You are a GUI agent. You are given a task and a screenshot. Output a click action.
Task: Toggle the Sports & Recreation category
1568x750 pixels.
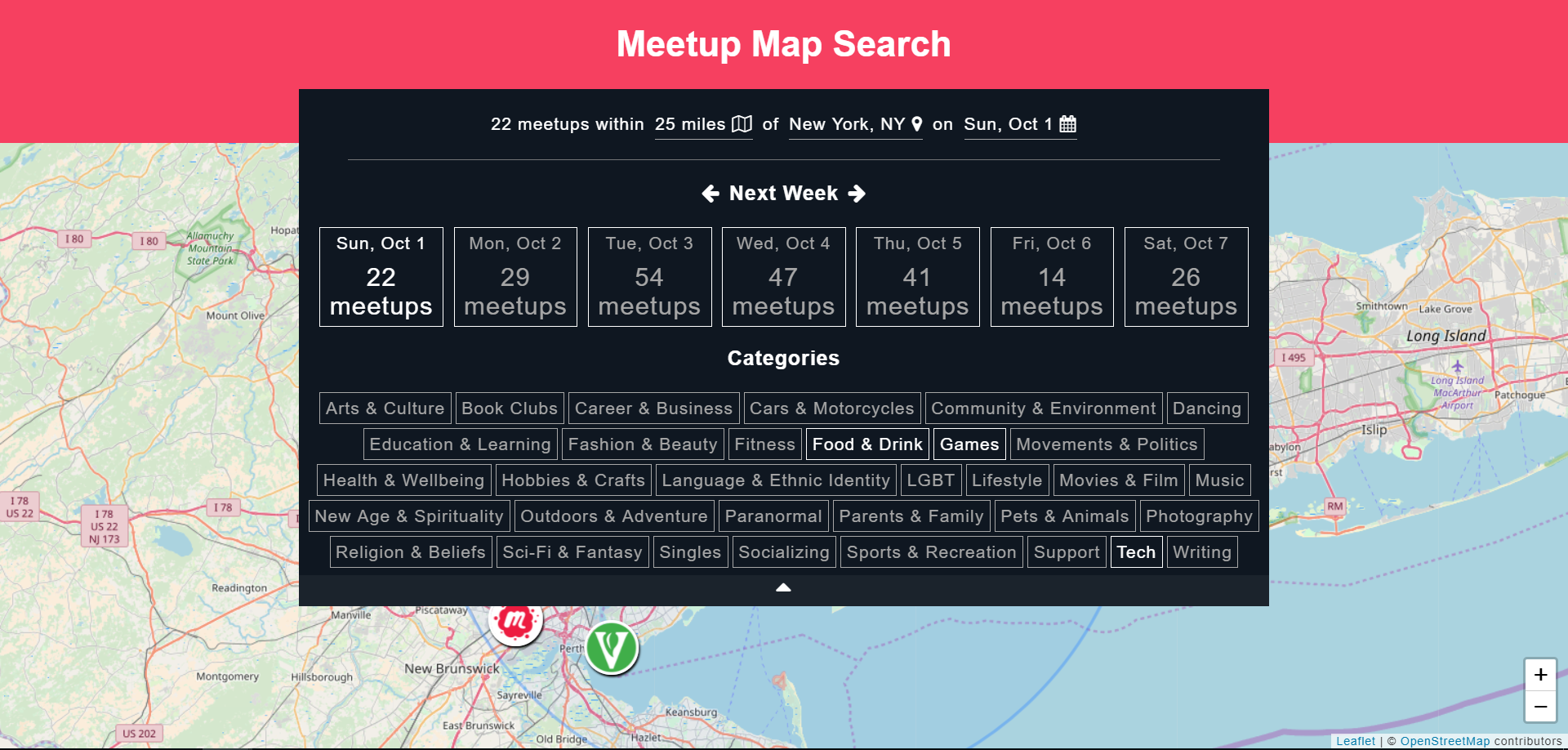pos(932,552)
